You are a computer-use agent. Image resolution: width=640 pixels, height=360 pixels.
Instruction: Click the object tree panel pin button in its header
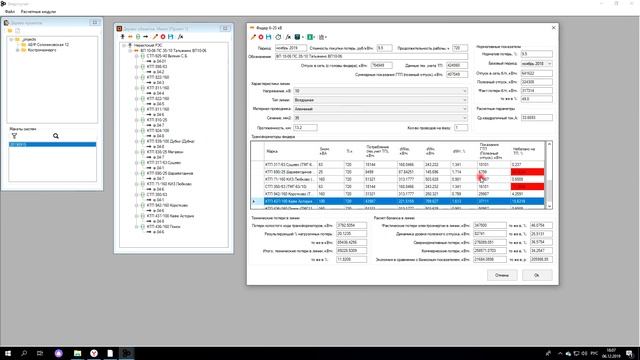225,28
